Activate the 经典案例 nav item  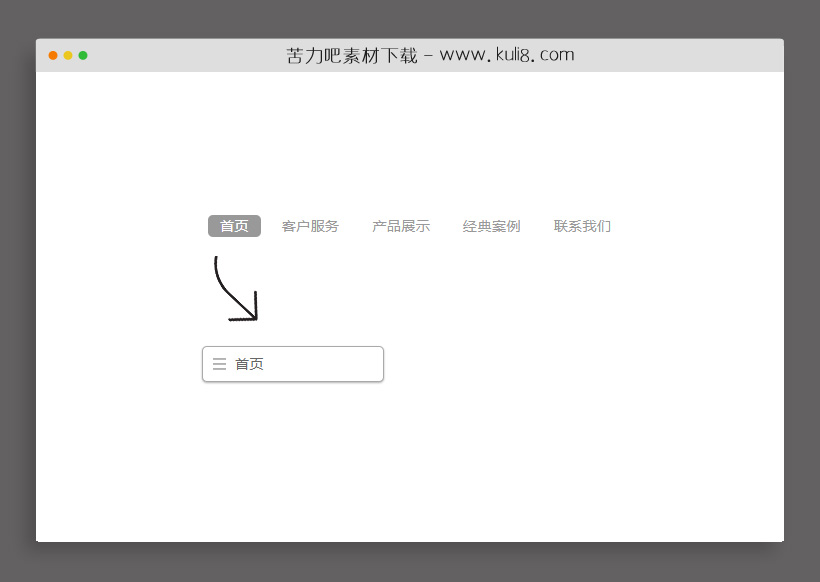pos(491,226)
